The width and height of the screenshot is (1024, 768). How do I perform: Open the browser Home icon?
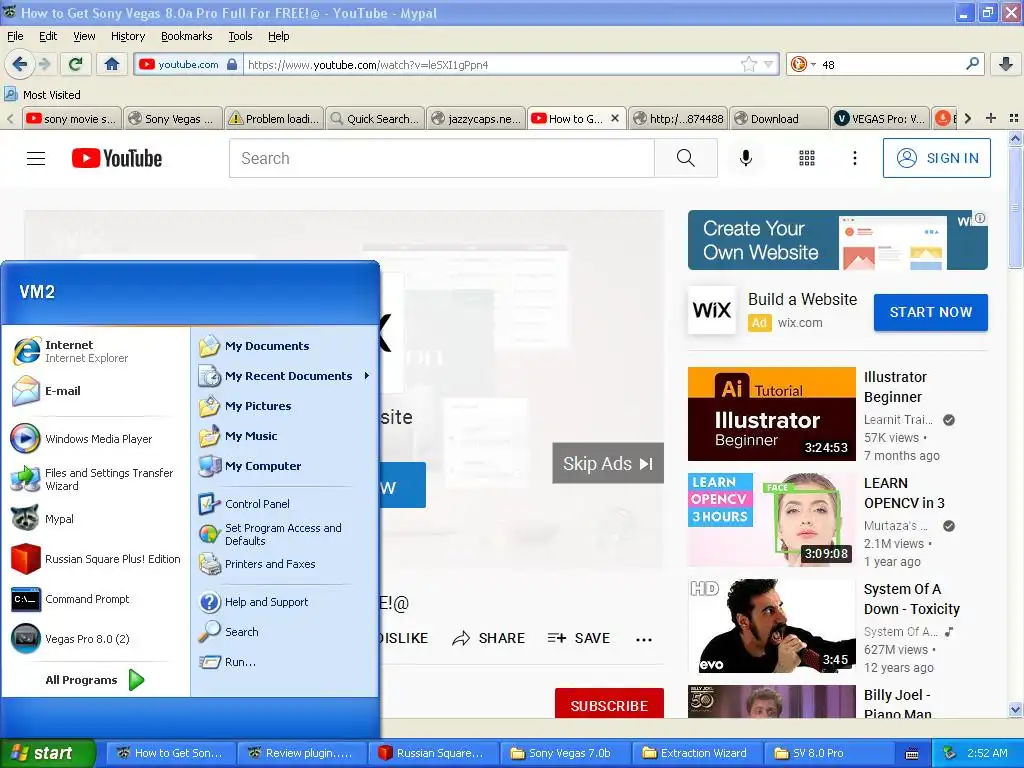click(x=112, y=64)
